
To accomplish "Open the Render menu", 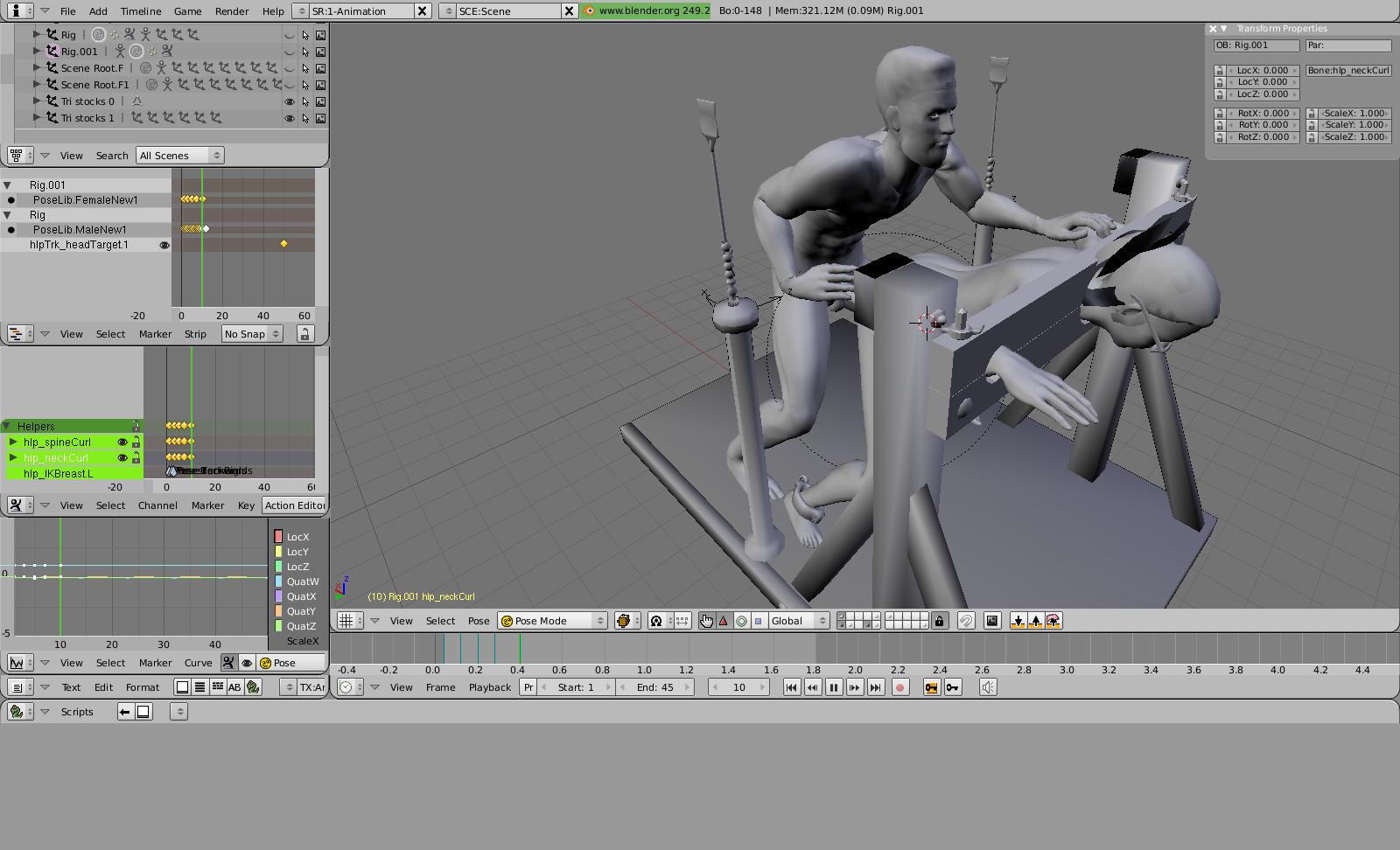I will click(232, 11).
